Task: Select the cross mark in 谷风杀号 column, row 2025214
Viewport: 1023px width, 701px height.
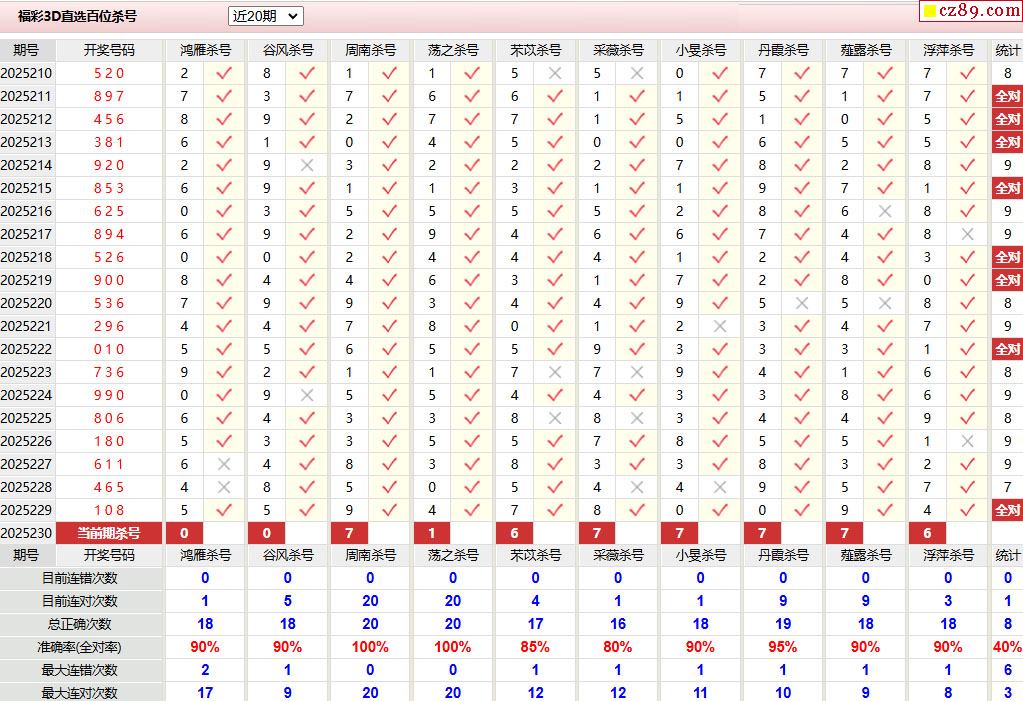Action: point(307,165)
